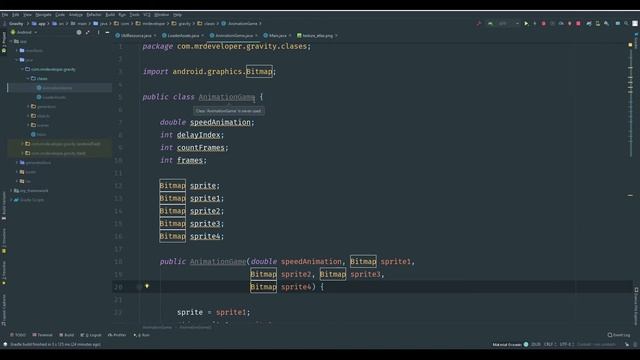The height and width of the screenshot is (360, 640).
Task: Switch to the UtilResource.java tab
Action: click(136, 36)
